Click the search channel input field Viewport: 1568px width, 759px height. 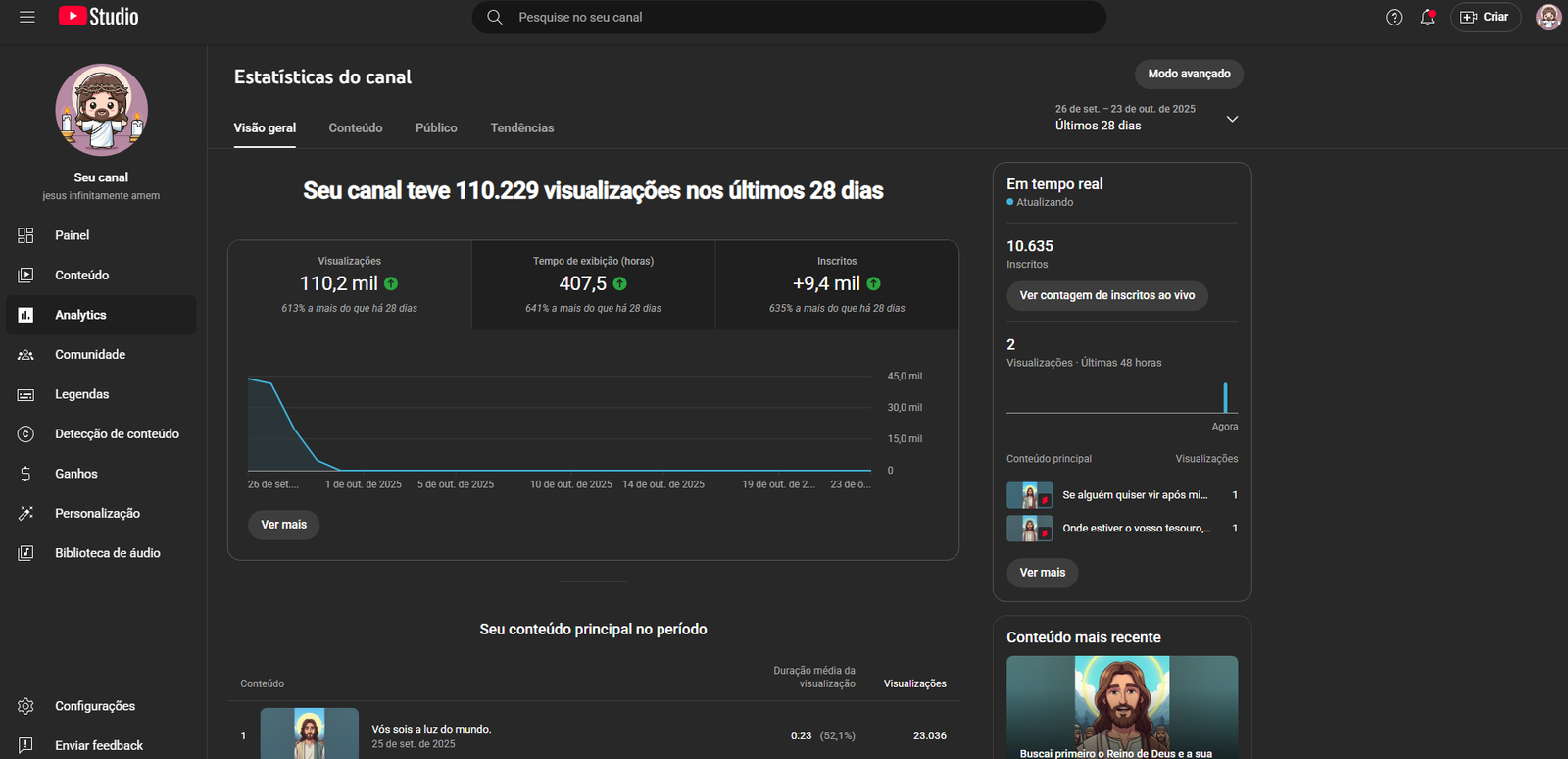[x=789, y=17]
